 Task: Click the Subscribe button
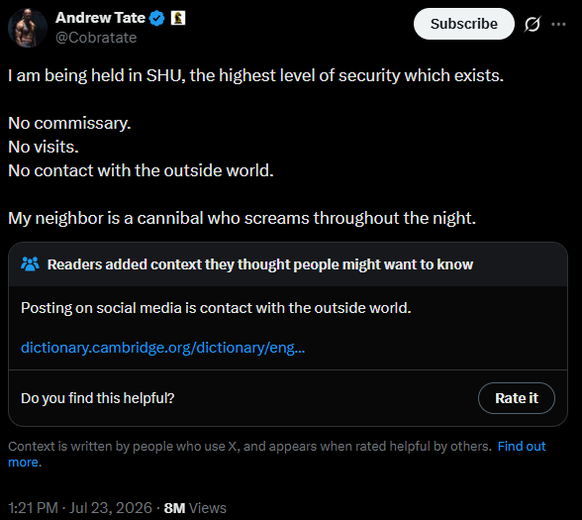click(x=464, y=24)
